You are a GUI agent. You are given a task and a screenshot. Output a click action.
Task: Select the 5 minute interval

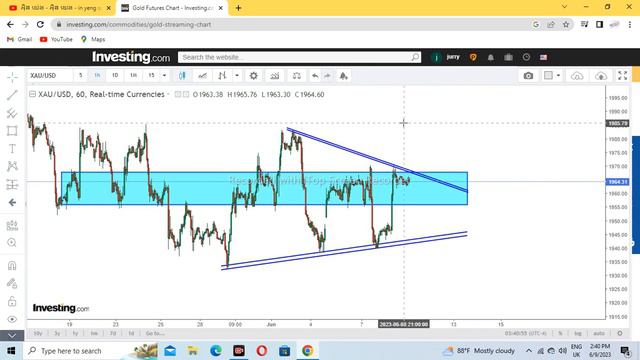point(80,76)
